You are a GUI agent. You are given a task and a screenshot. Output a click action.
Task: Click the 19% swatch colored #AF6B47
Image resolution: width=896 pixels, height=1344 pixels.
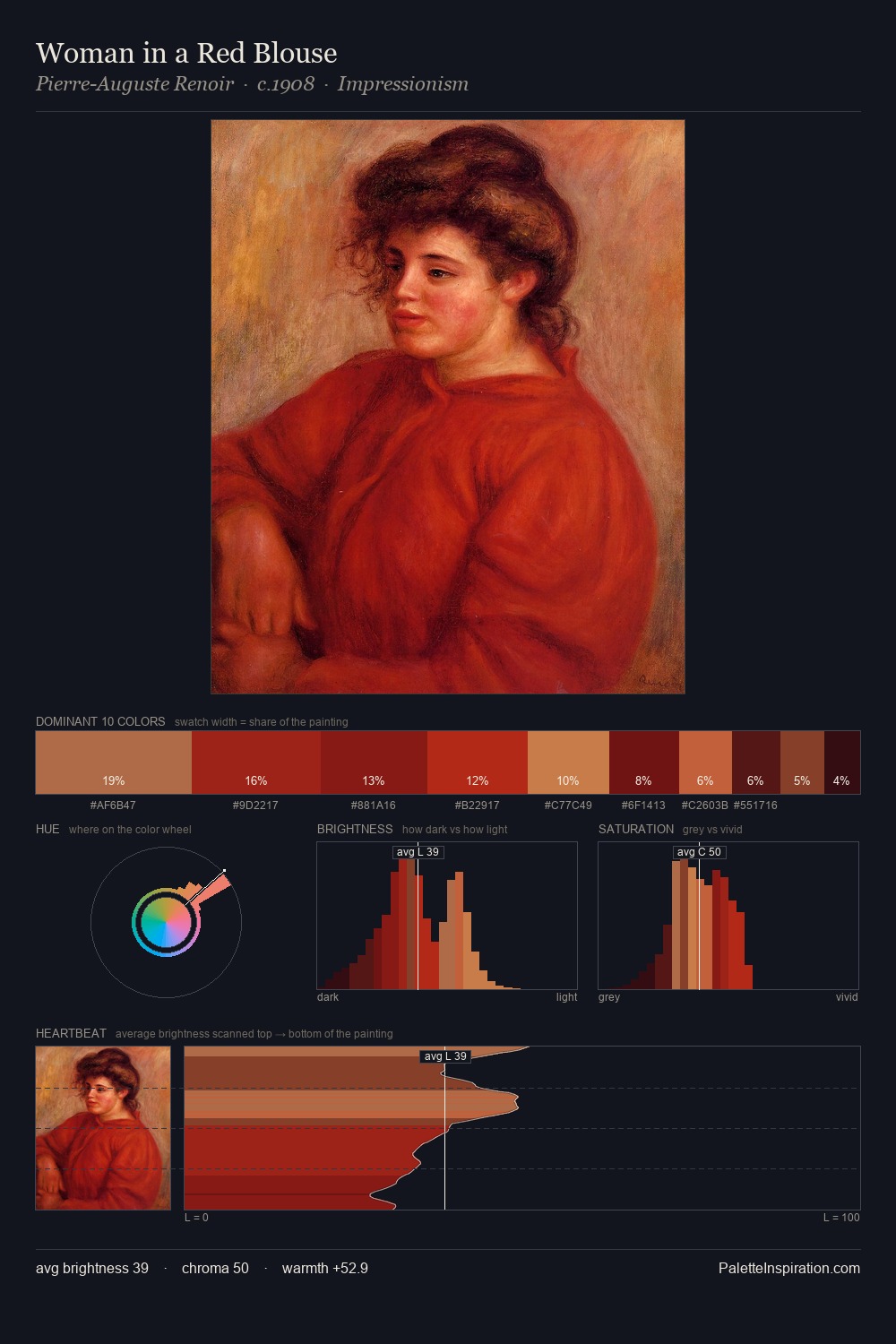pos(114,762)
